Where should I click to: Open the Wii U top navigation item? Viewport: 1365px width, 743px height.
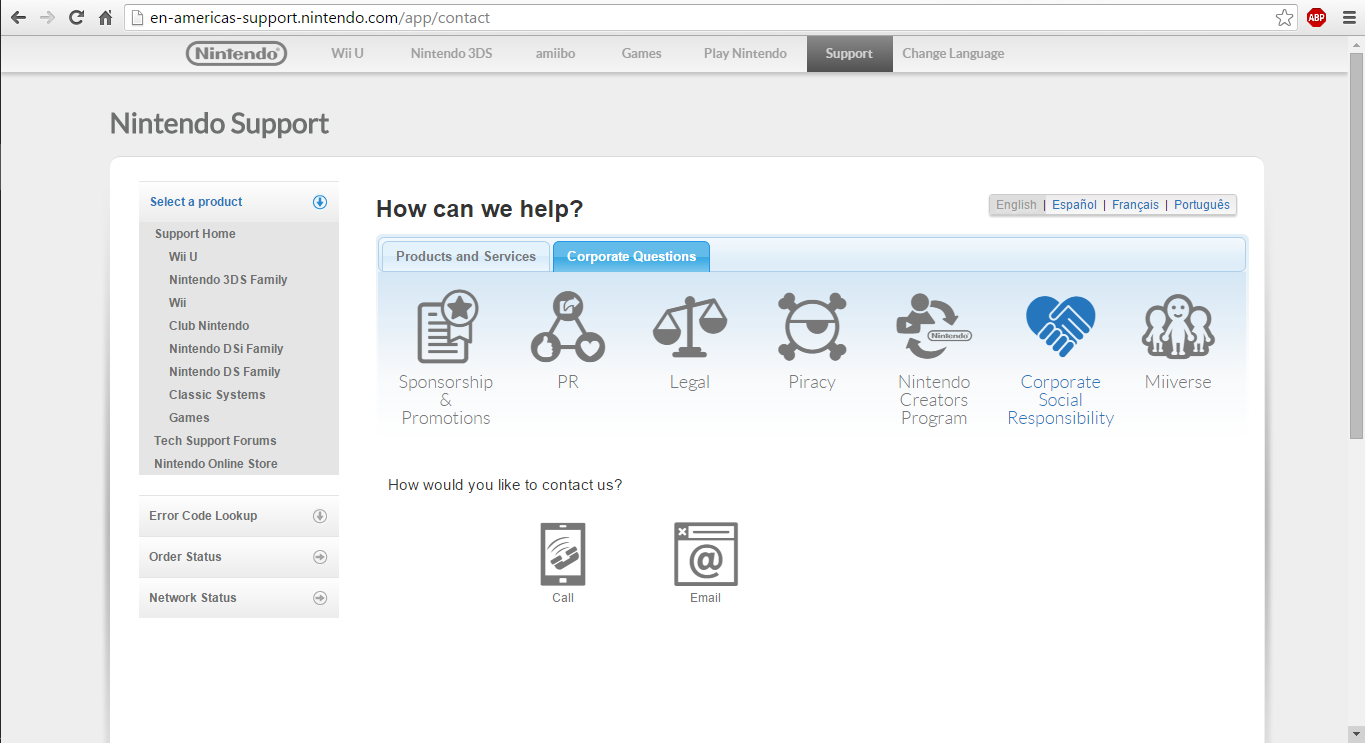(x=347, y=54)
